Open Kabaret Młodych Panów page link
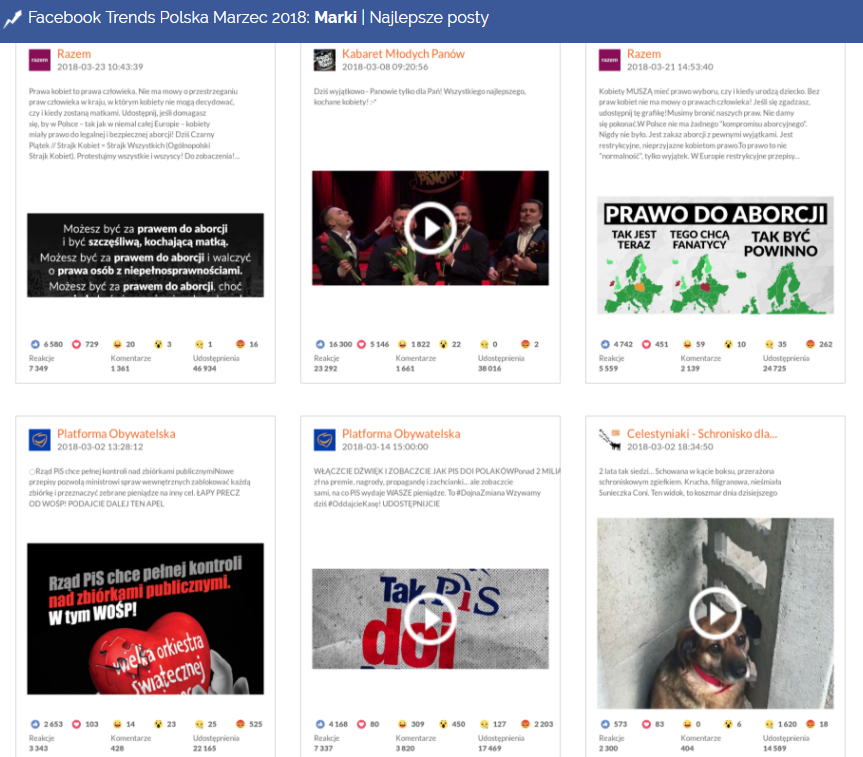Image resolution: width=863 pixels, height=757 pixels. click(x=403, y=53)
